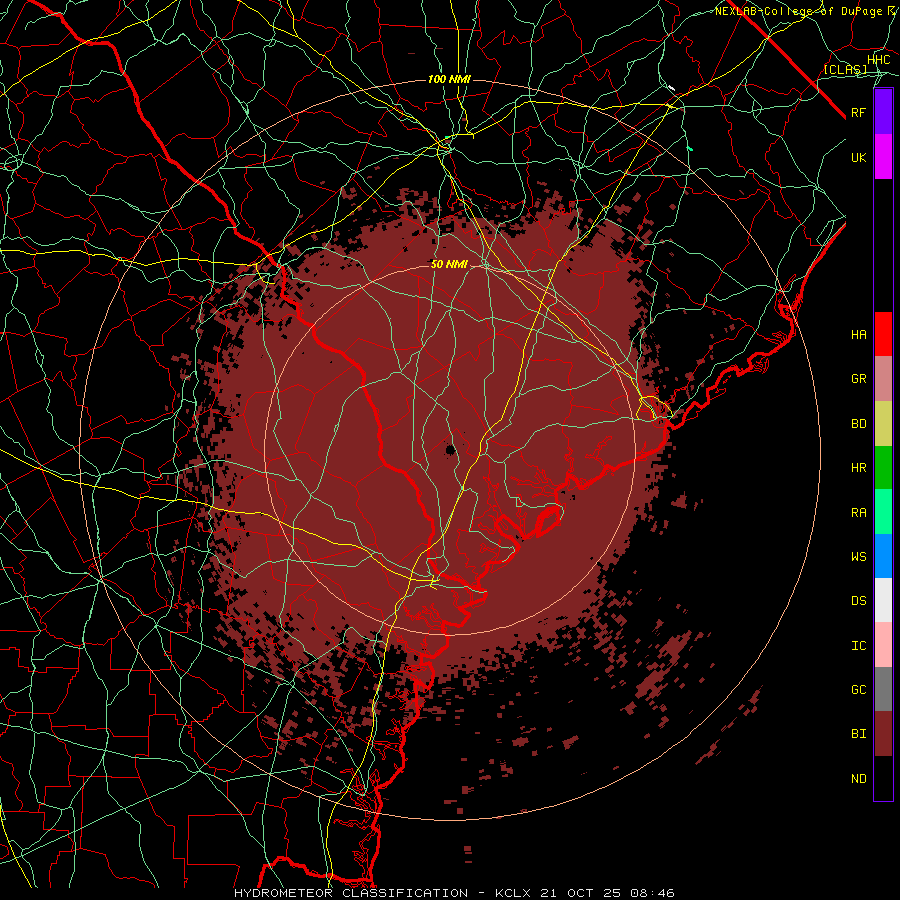Image resolution: width=900 pixels, height=900 pixels.
Task: Select the GC gray legend swatch
Action: [x=883, y=689]
